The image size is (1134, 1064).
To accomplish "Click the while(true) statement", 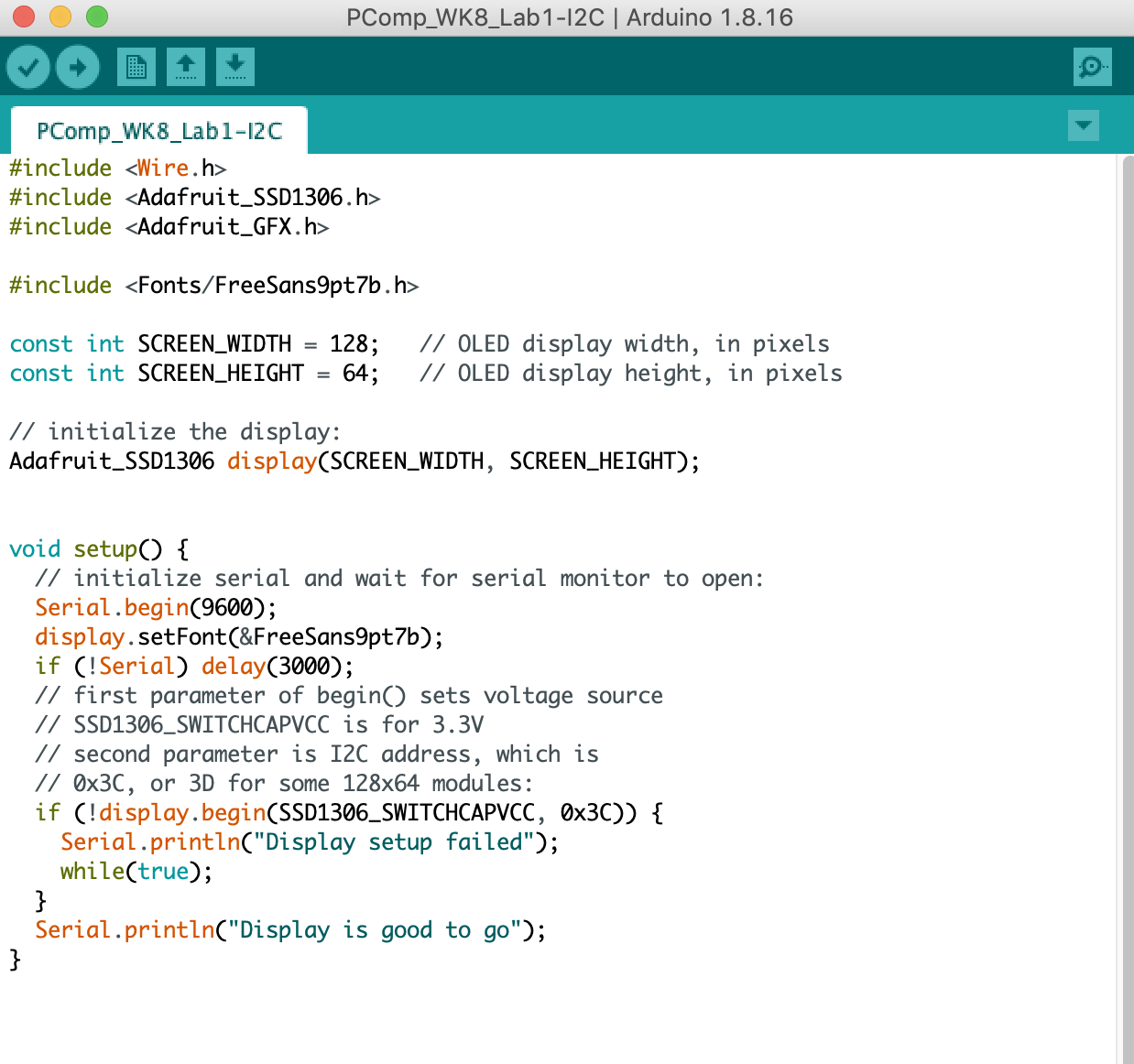I will 136,872.
